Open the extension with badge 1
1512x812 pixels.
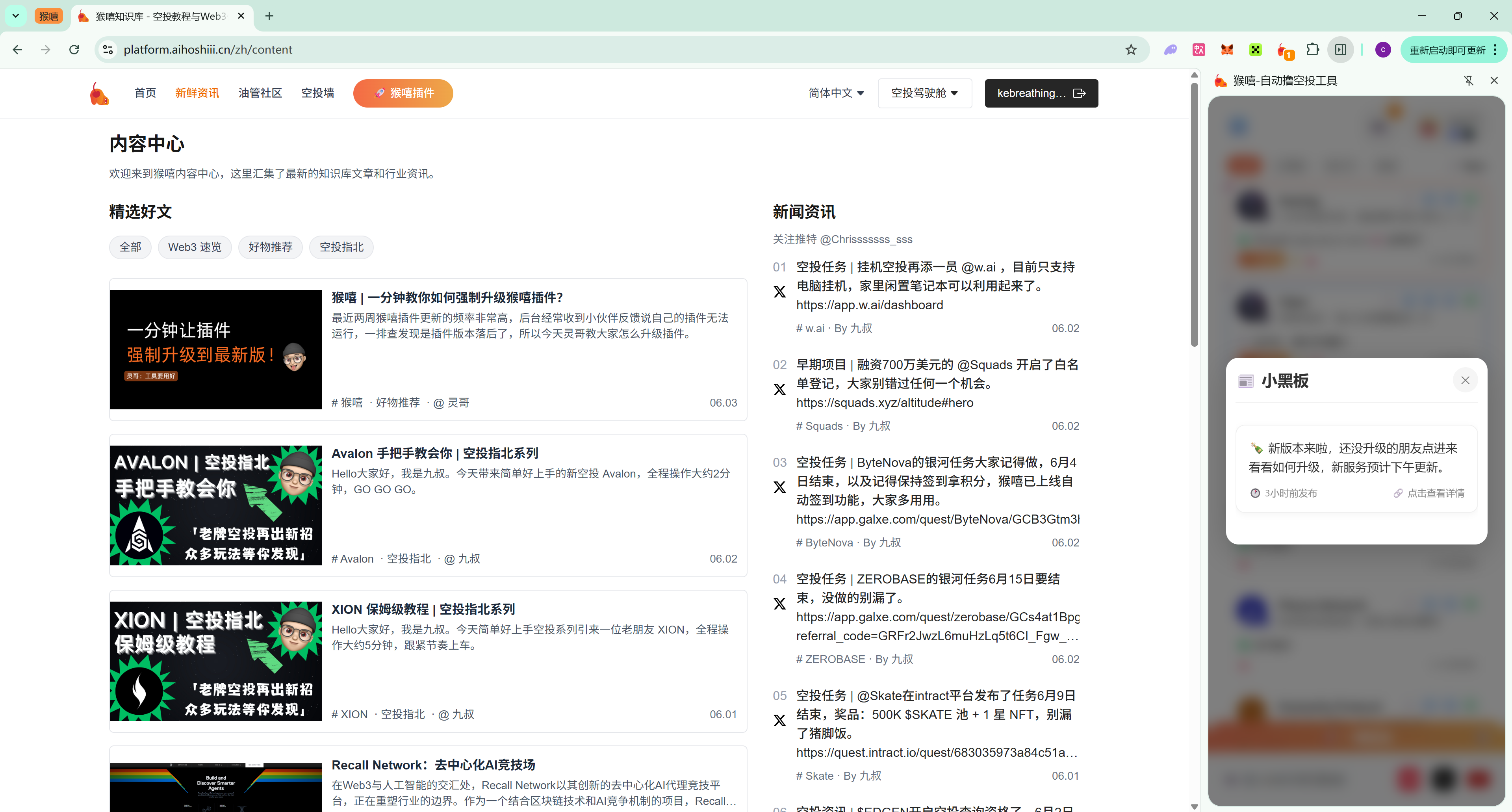pos(1285,51)
